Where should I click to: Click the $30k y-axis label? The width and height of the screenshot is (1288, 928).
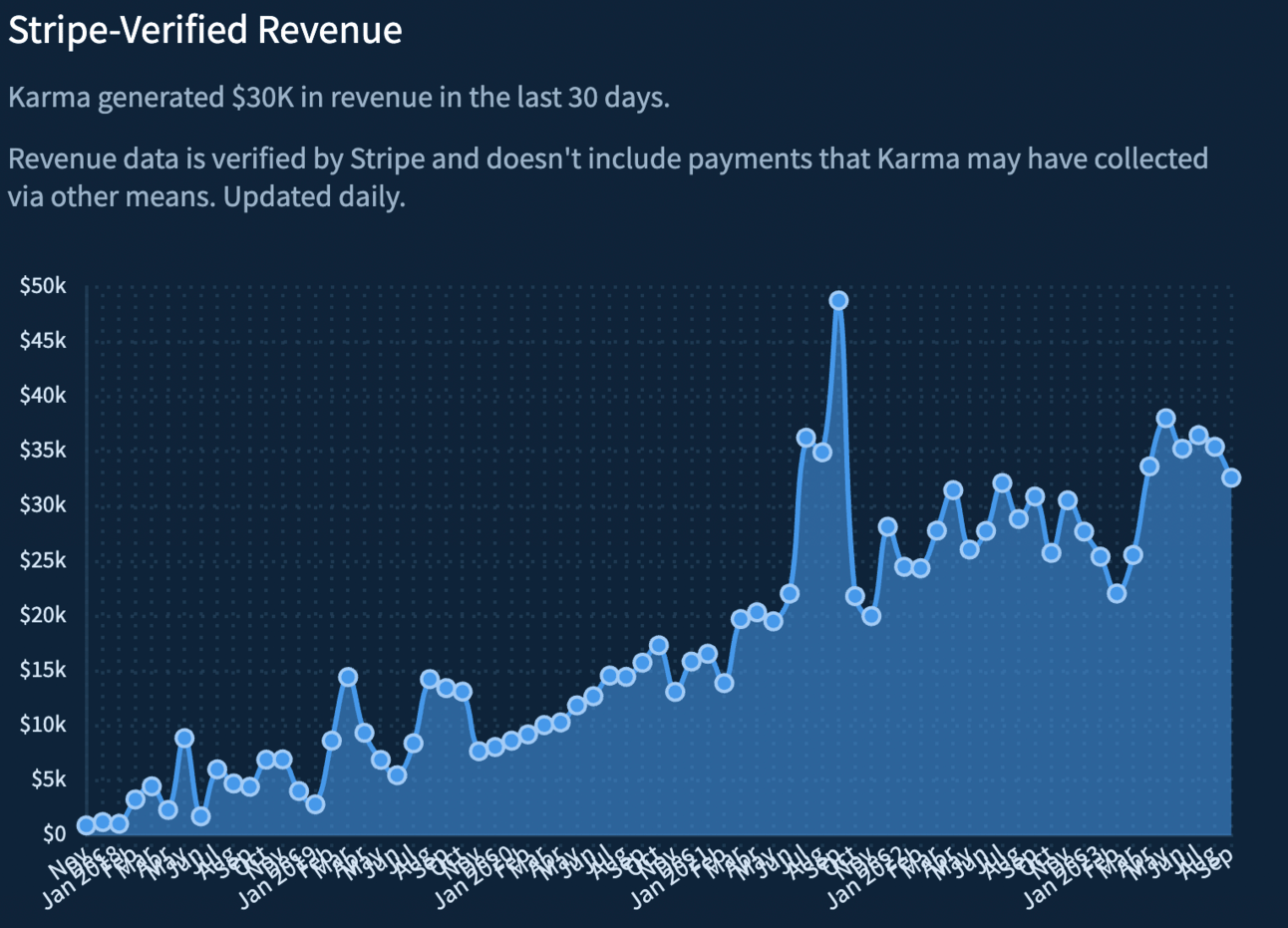[x=43, y=505]
